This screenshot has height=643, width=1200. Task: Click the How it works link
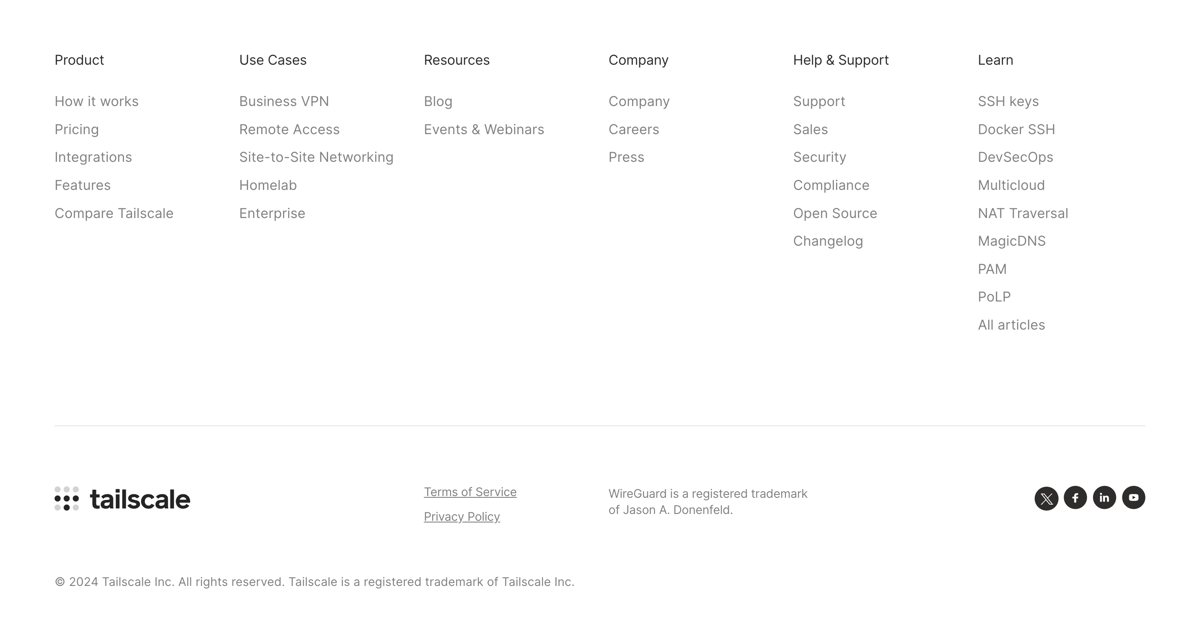(96, 101)
